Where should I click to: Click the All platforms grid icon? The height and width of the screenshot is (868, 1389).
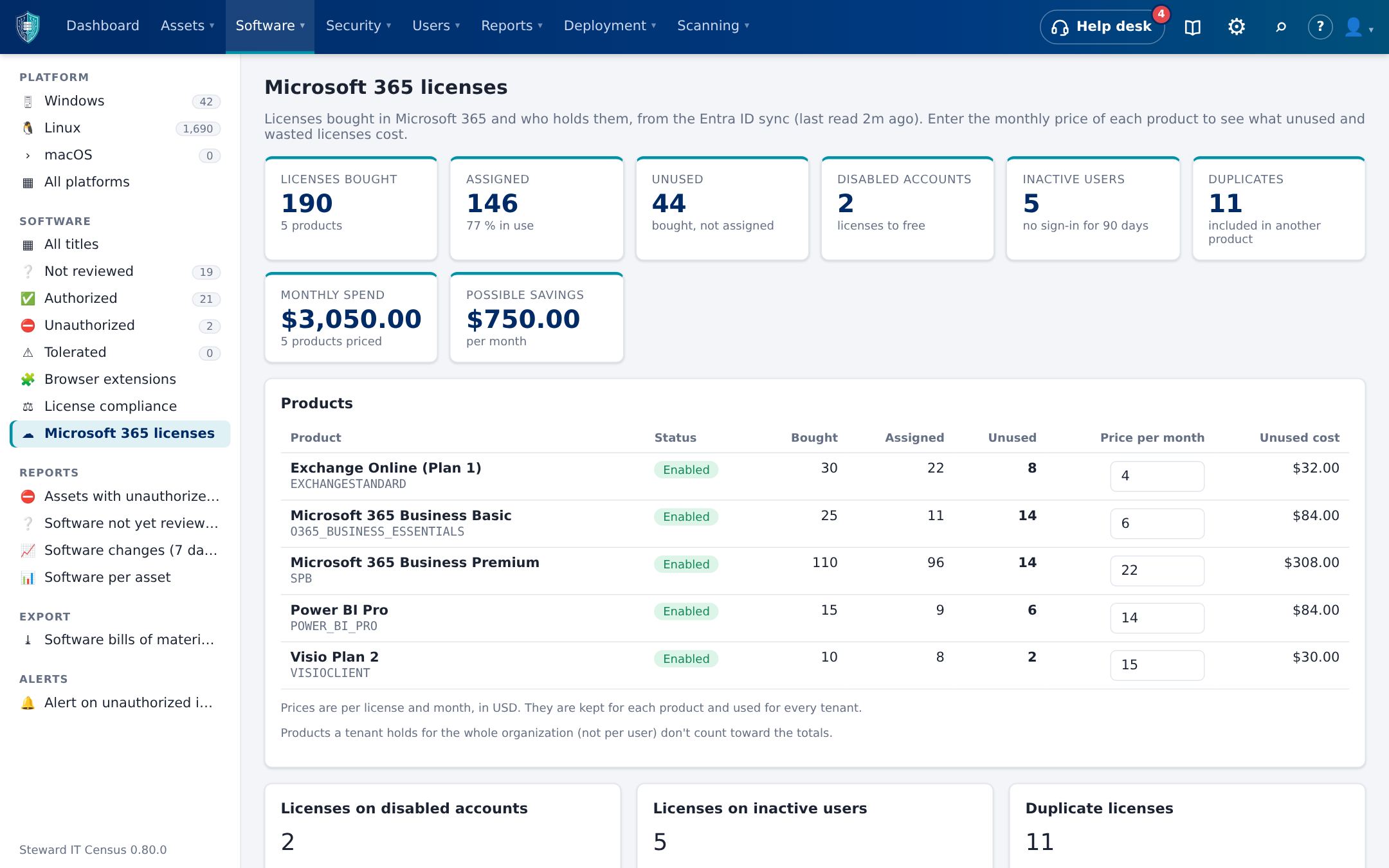point(28,183)
